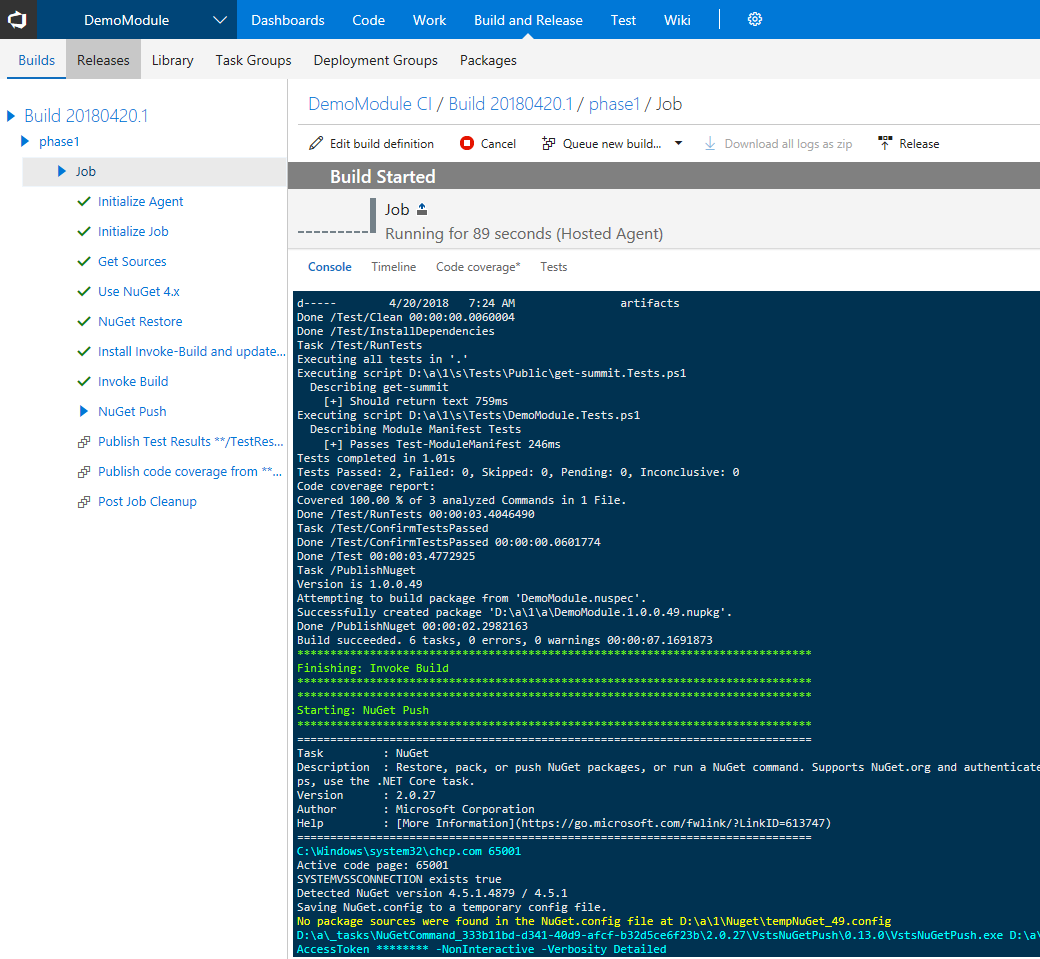Select NuGet Restore step
Image resolution: width=1040 pixels, height=959 pixels.
coord(140,321)
